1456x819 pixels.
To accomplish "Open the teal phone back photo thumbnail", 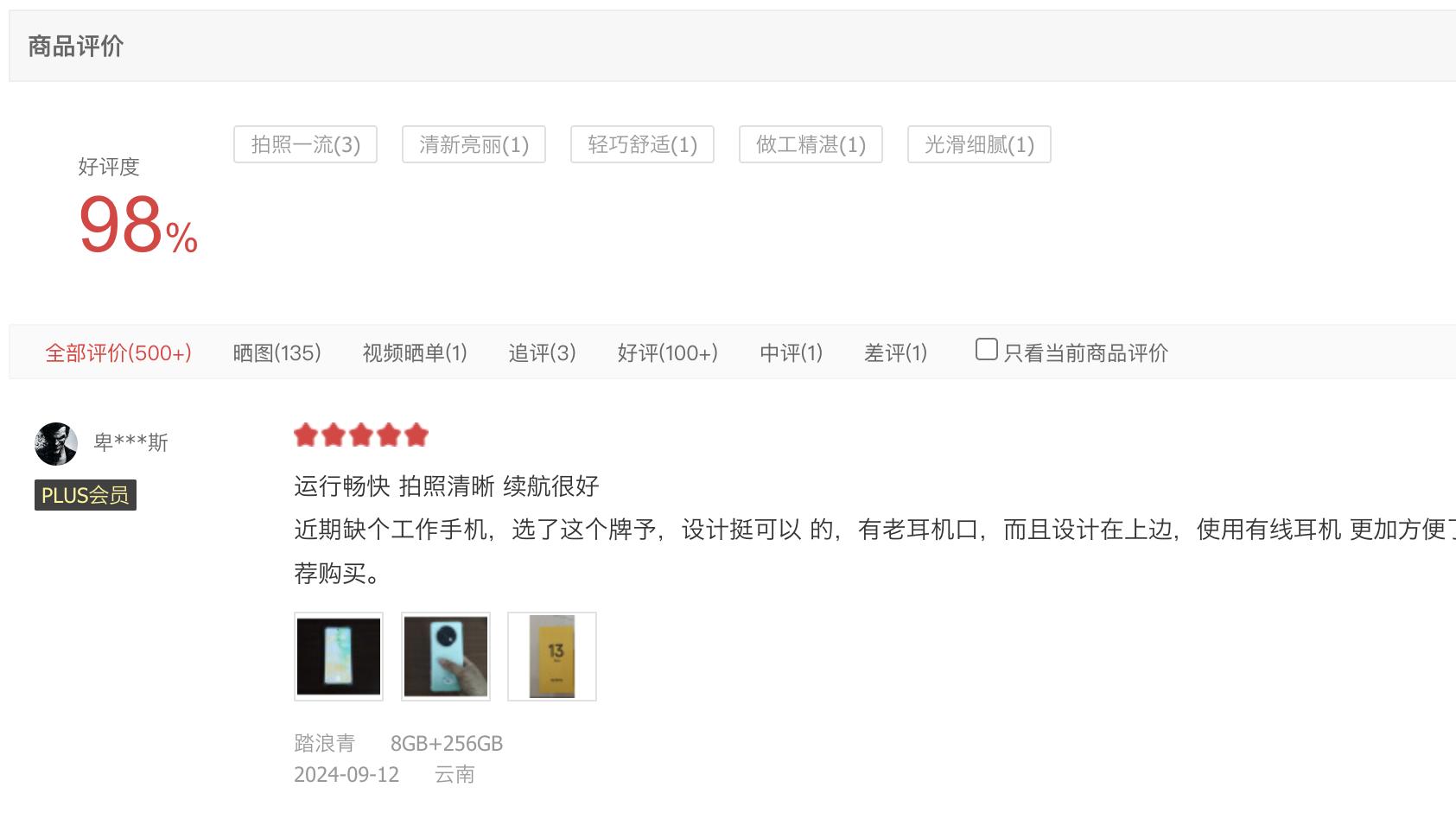I will pyautogui.click(x=446, y=657).
